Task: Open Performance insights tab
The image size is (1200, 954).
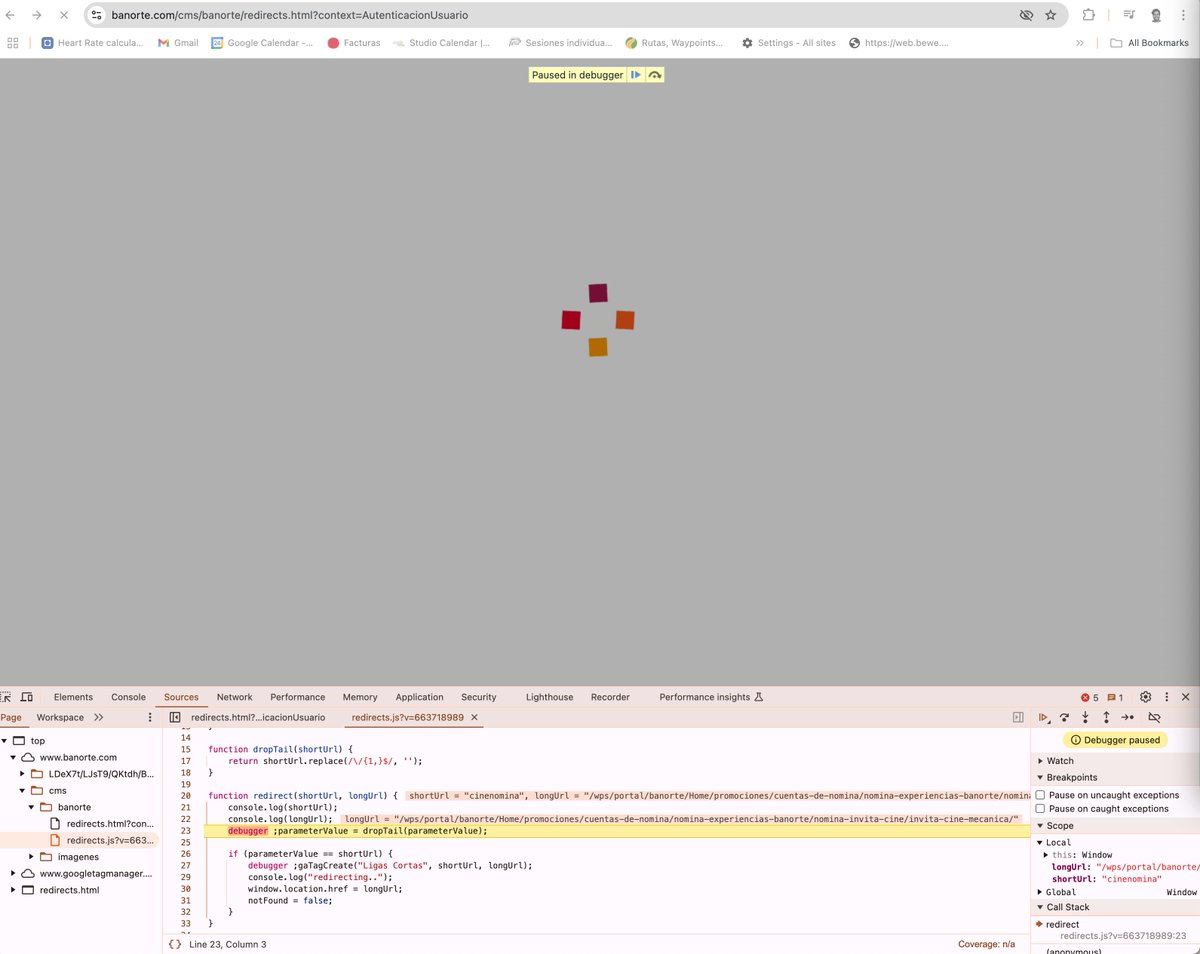Action: 711,697
